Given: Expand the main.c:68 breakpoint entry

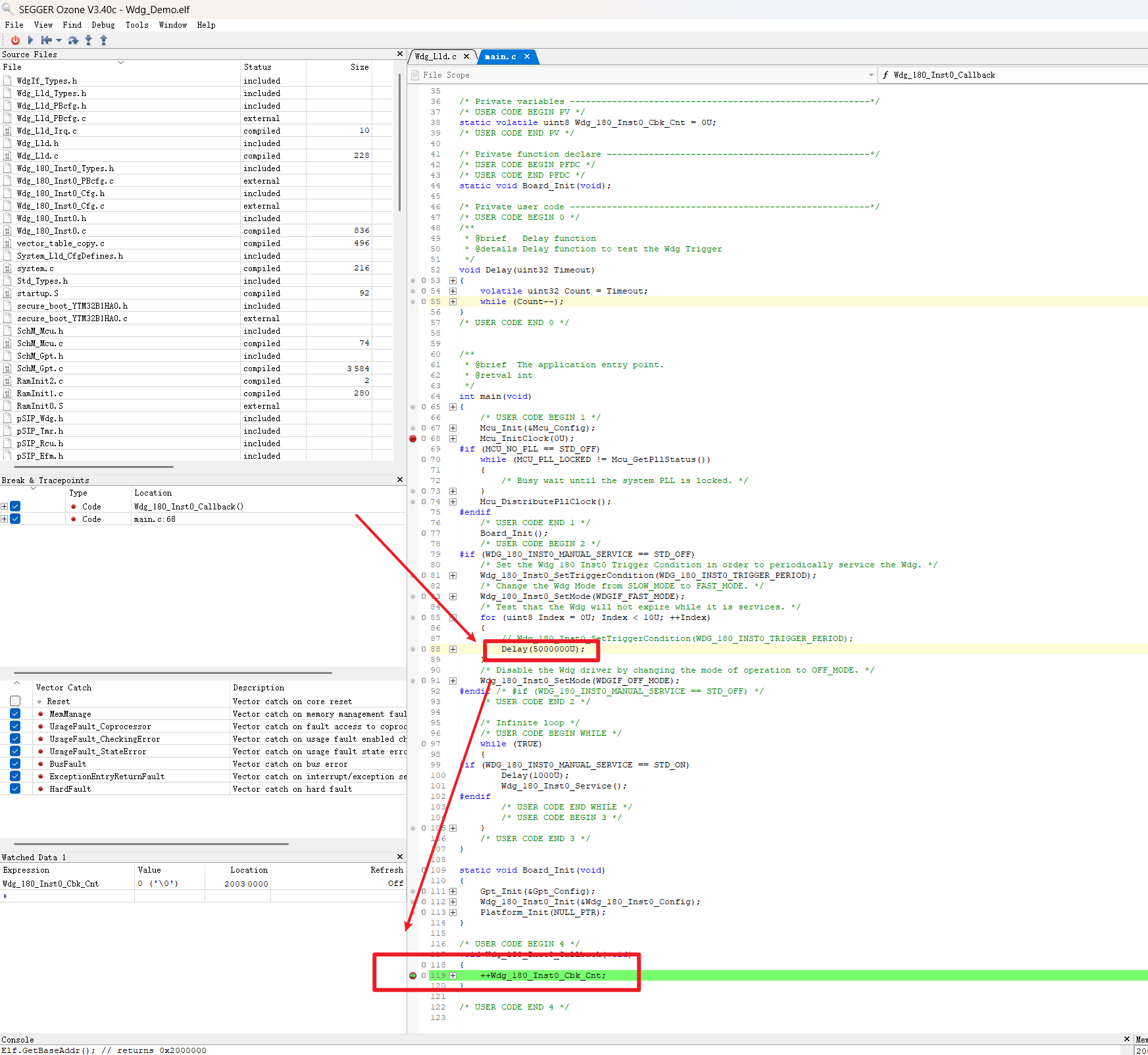Looking at the screenshot, I should click(5, 519).
